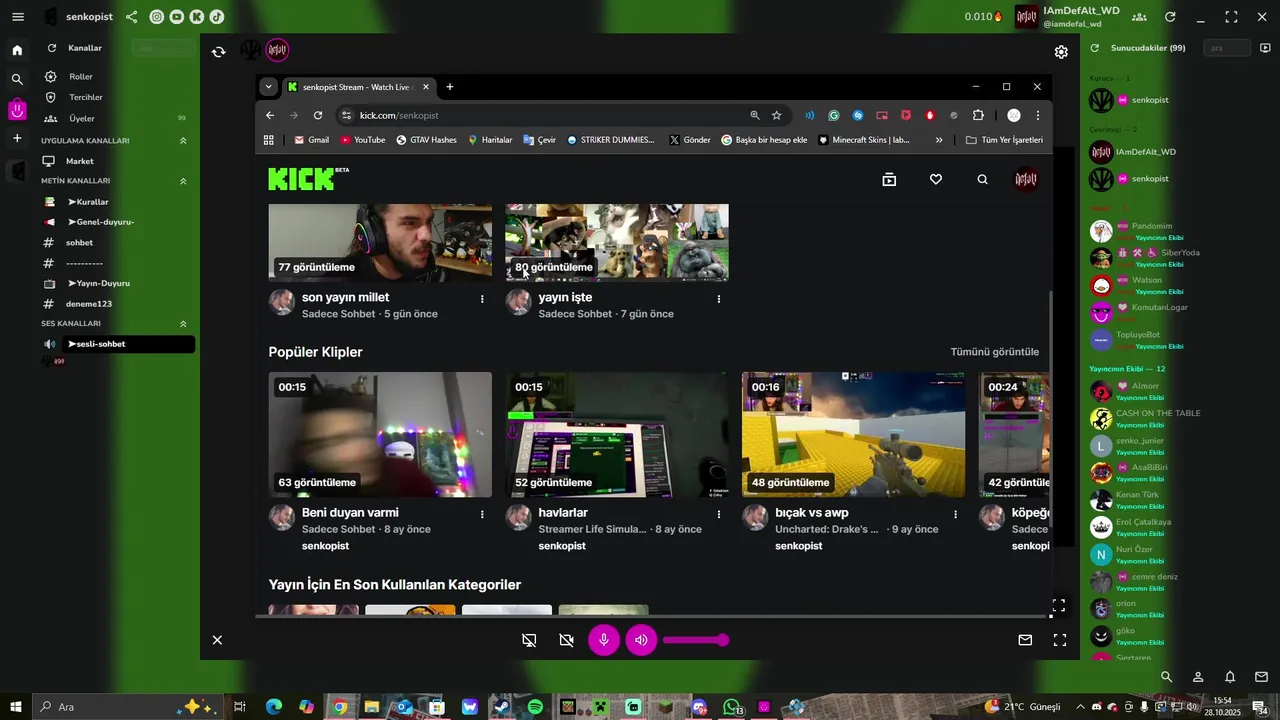
Task: Bookmark page with Chrome star icon
Action: pos(776,115)
